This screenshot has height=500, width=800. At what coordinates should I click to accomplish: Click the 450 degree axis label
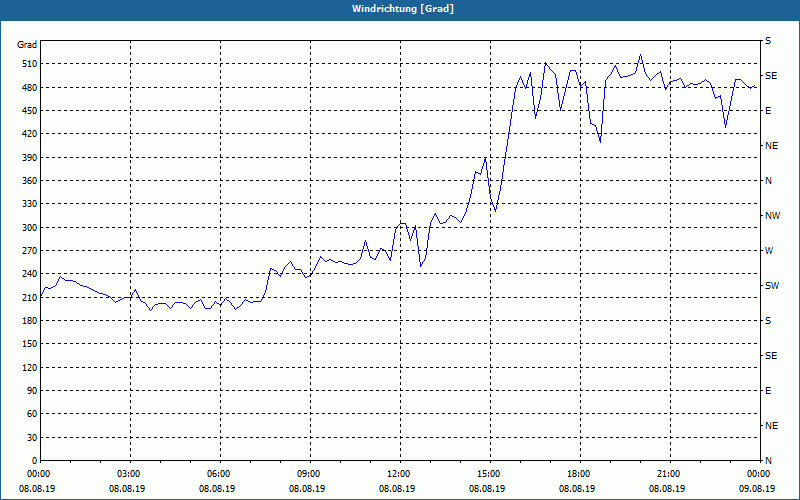[30, 111]
